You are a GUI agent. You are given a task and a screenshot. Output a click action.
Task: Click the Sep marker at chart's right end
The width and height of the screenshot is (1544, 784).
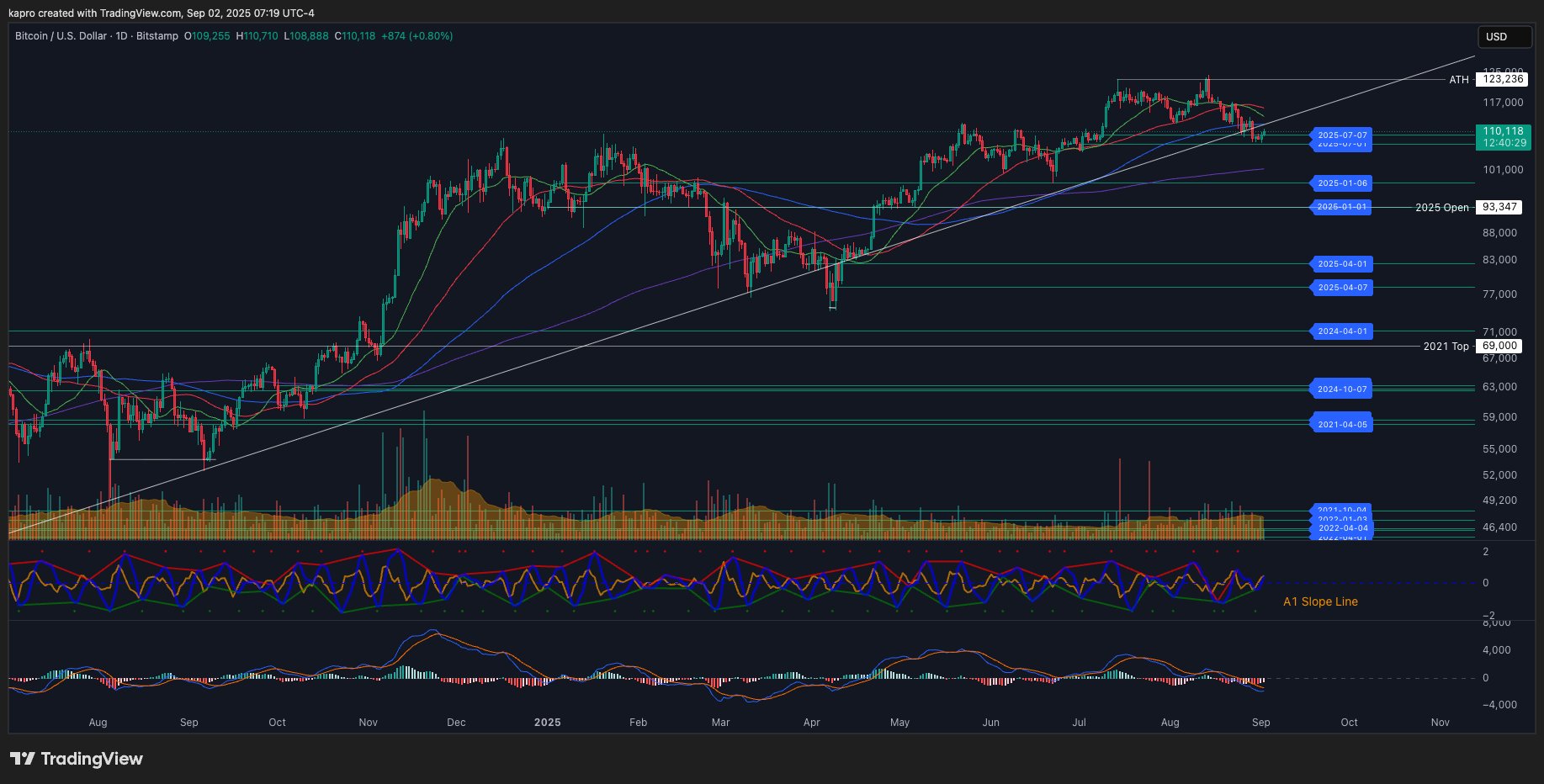(1260, 723)
